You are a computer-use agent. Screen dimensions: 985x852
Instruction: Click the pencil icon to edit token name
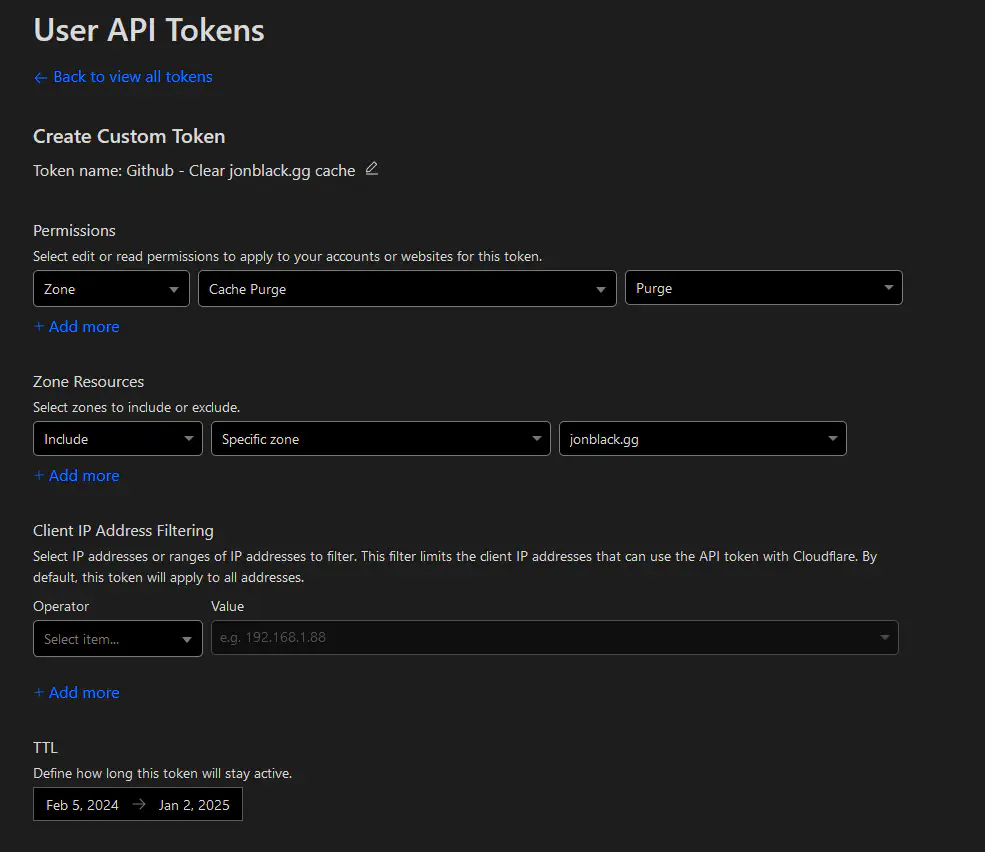372,169
